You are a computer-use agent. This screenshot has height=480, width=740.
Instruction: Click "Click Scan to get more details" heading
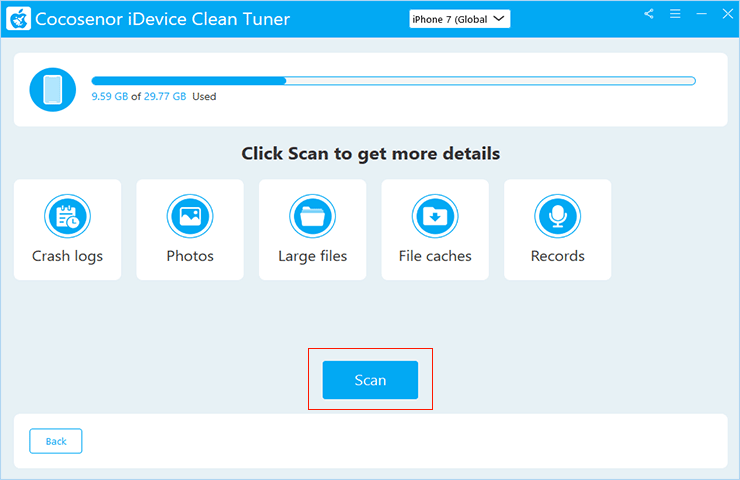pyautogui.click(x=370, y=153)
